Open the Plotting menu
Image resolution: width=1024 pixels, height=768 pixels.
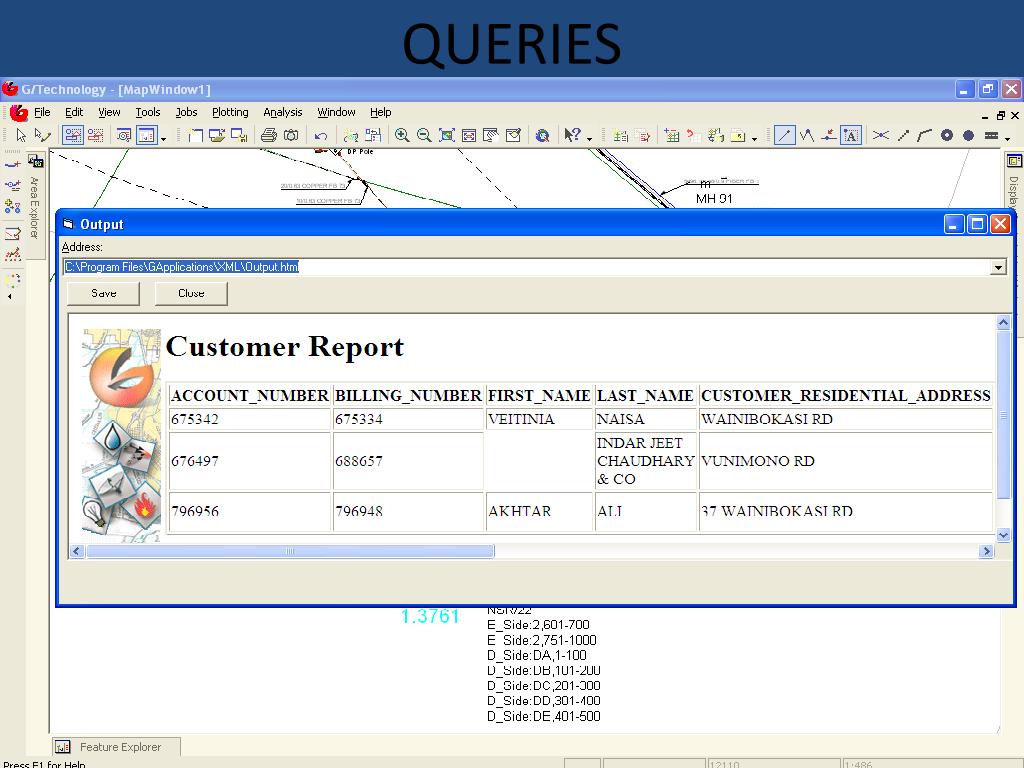230,112
